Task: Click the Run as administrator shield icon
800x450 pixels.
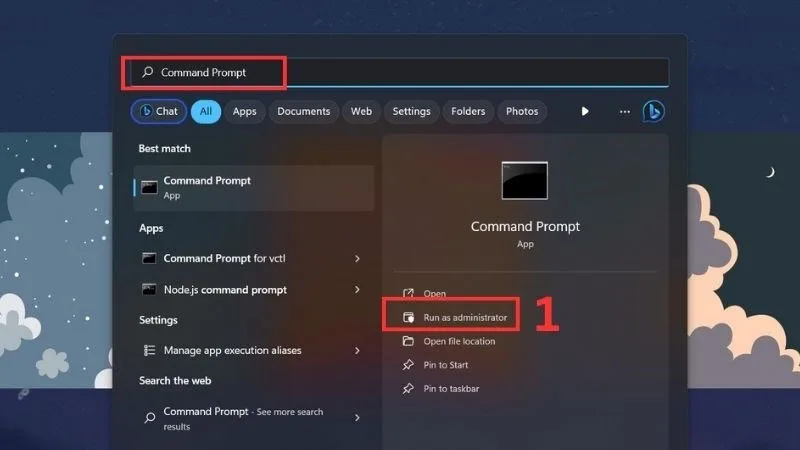Action: pos(408,317)
